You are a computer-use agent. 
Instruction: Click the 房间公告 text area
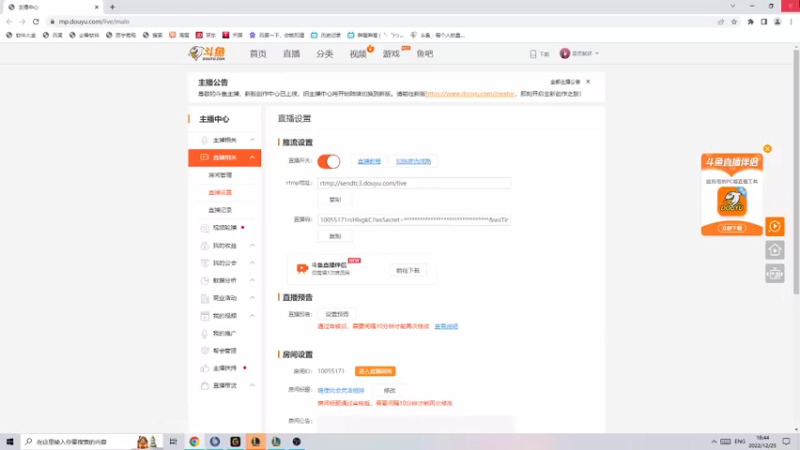[x=415, y=424]
